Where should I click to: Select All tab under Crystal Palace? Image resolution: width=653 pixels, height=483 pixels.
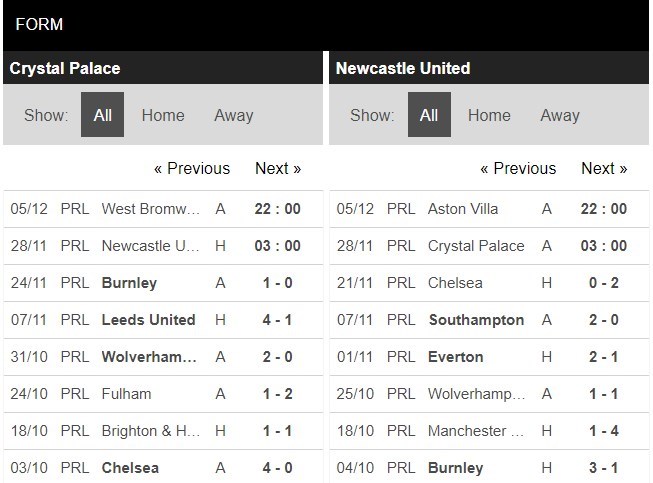(x=102, y=115)
